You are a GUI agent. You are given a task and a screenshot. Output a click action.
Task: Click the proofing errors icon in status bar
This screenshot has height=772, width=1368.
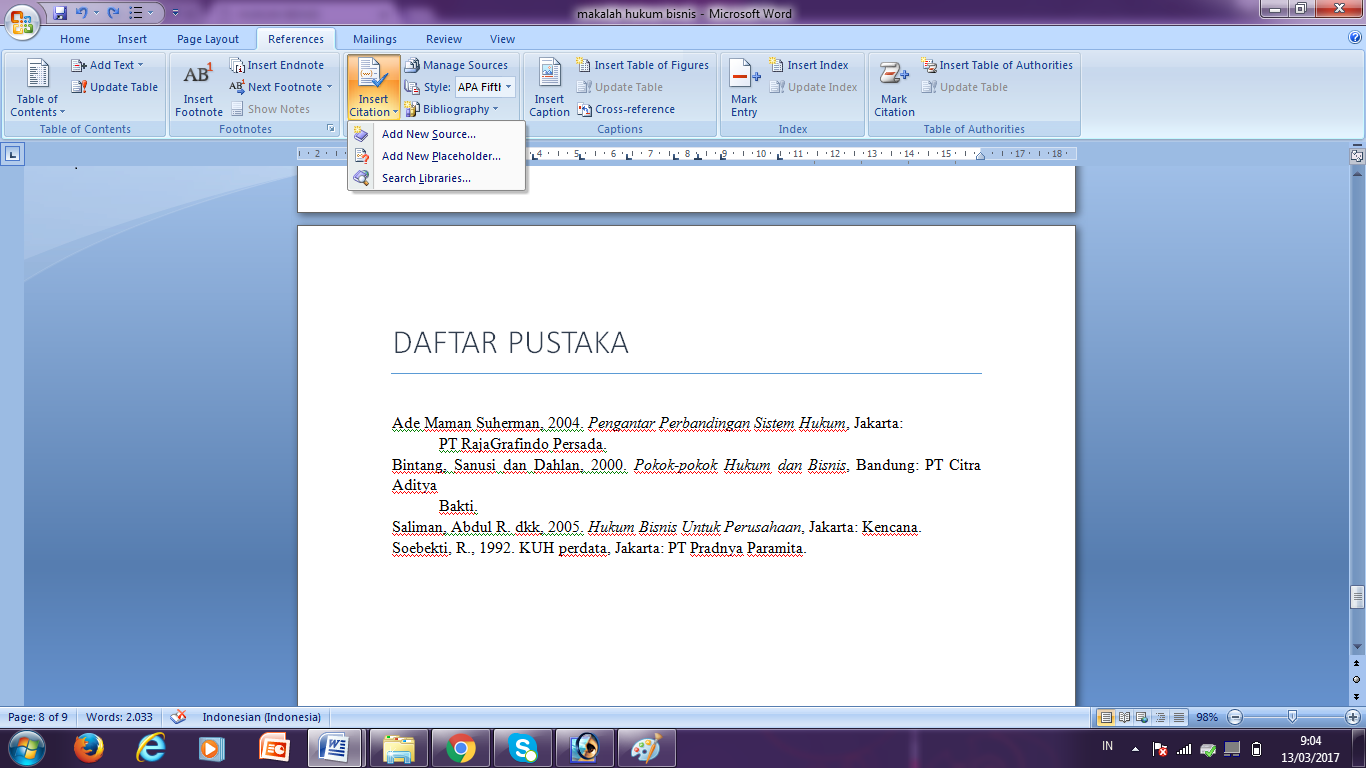(178, 717)
